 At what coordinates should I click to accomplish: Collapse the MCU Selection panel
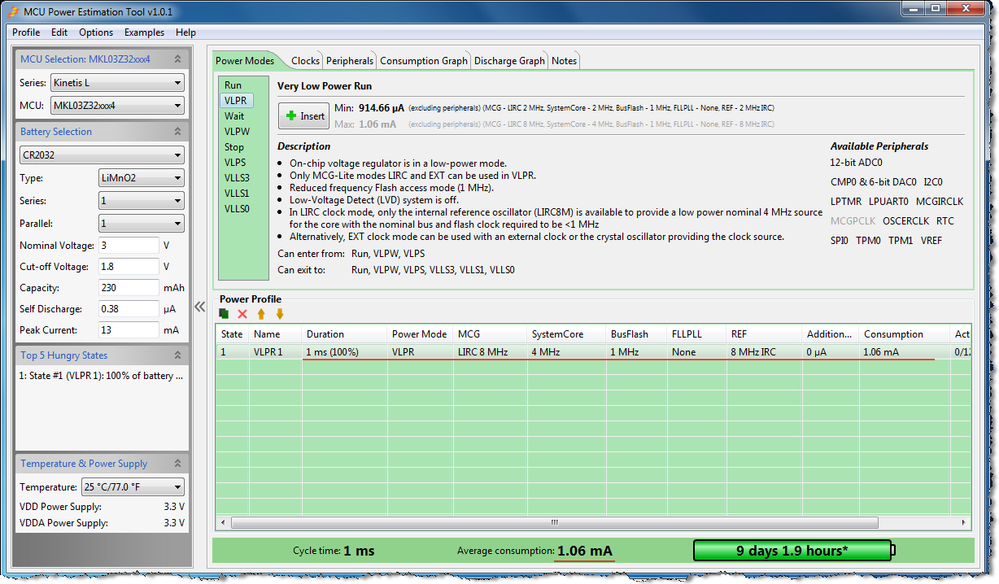(x=178, y=59)
